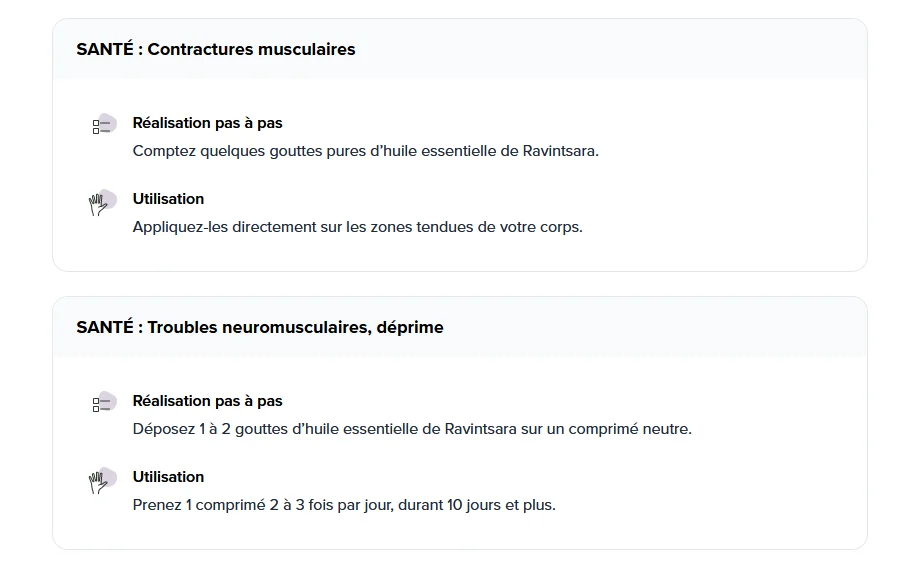Click the word 'Ravintsara' in the Troubles card

(480, 429)
